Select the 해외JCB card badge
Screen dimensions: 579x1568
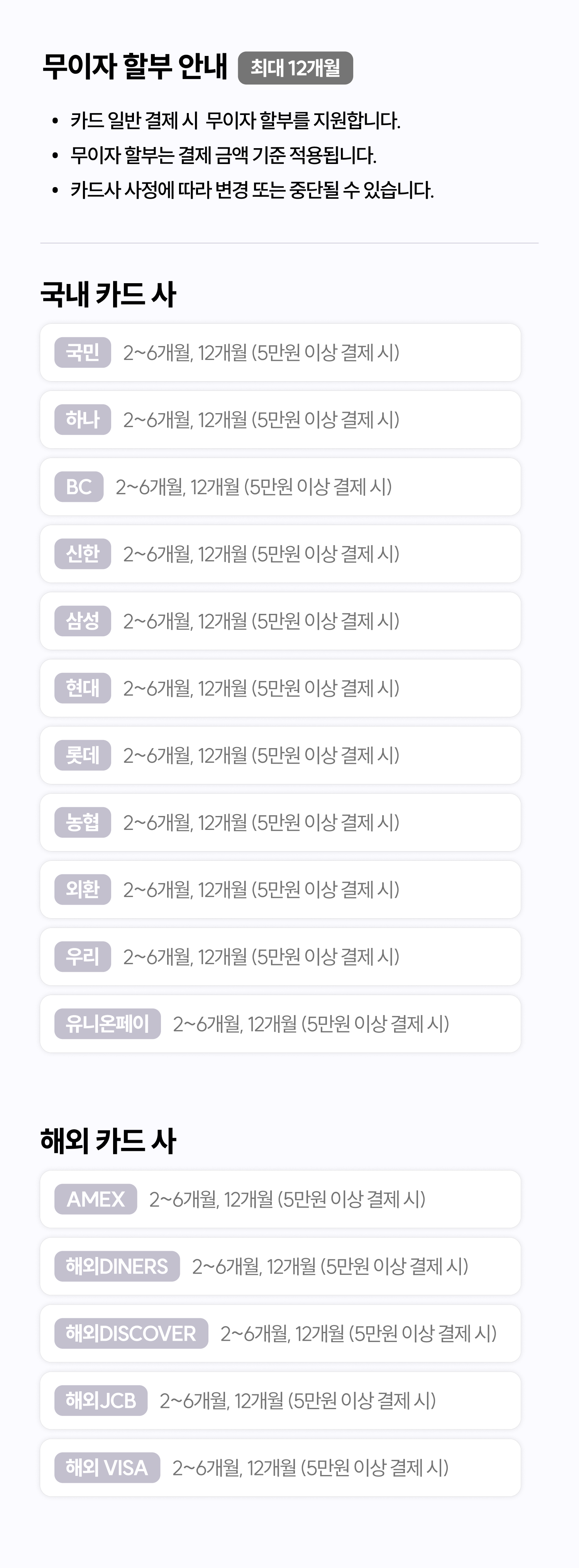[x=100, y=1401]
